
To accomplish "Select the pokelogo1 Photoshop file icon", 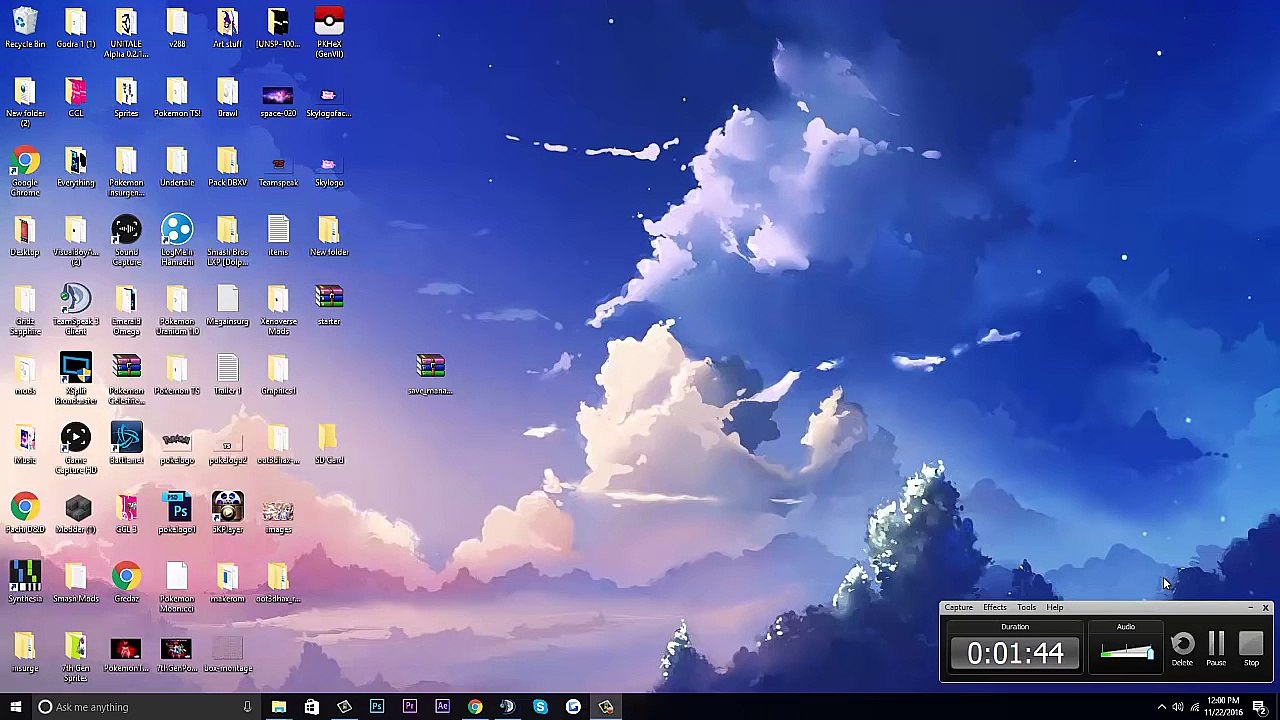I will click(x=177, y=513).
